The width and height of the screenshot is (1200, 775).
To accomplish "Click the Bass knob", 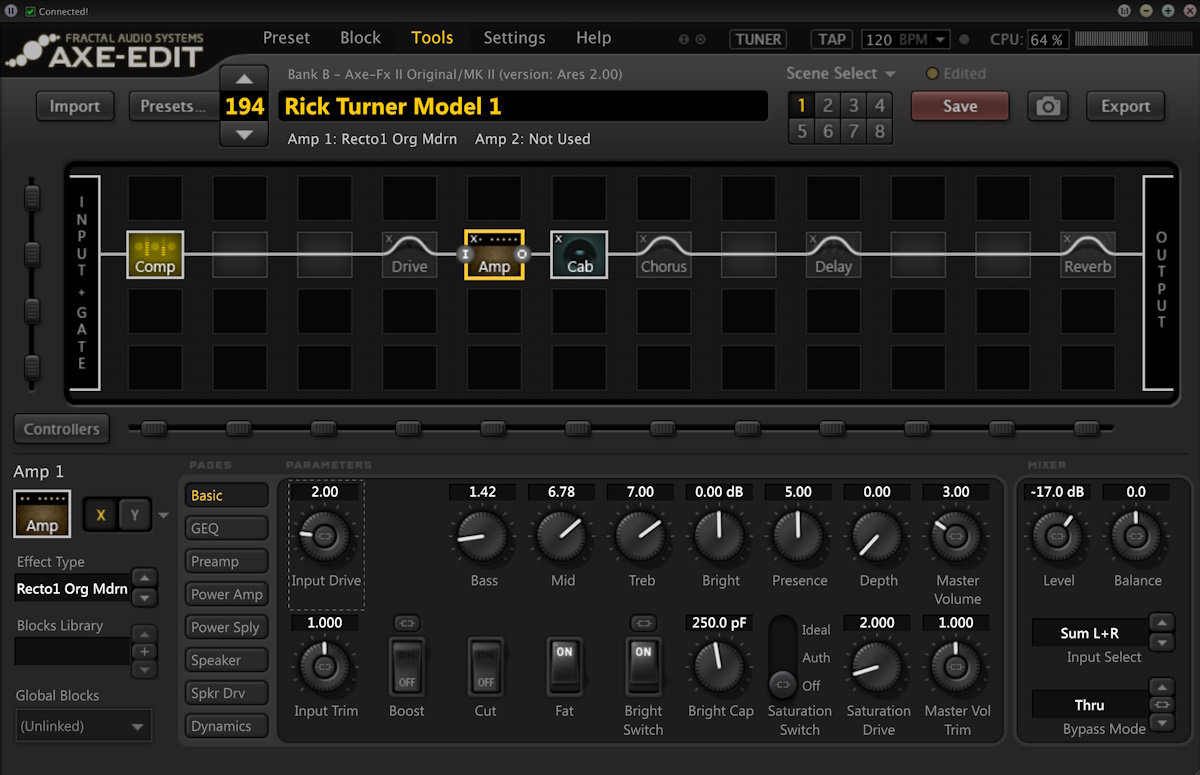I will (483, 537).
